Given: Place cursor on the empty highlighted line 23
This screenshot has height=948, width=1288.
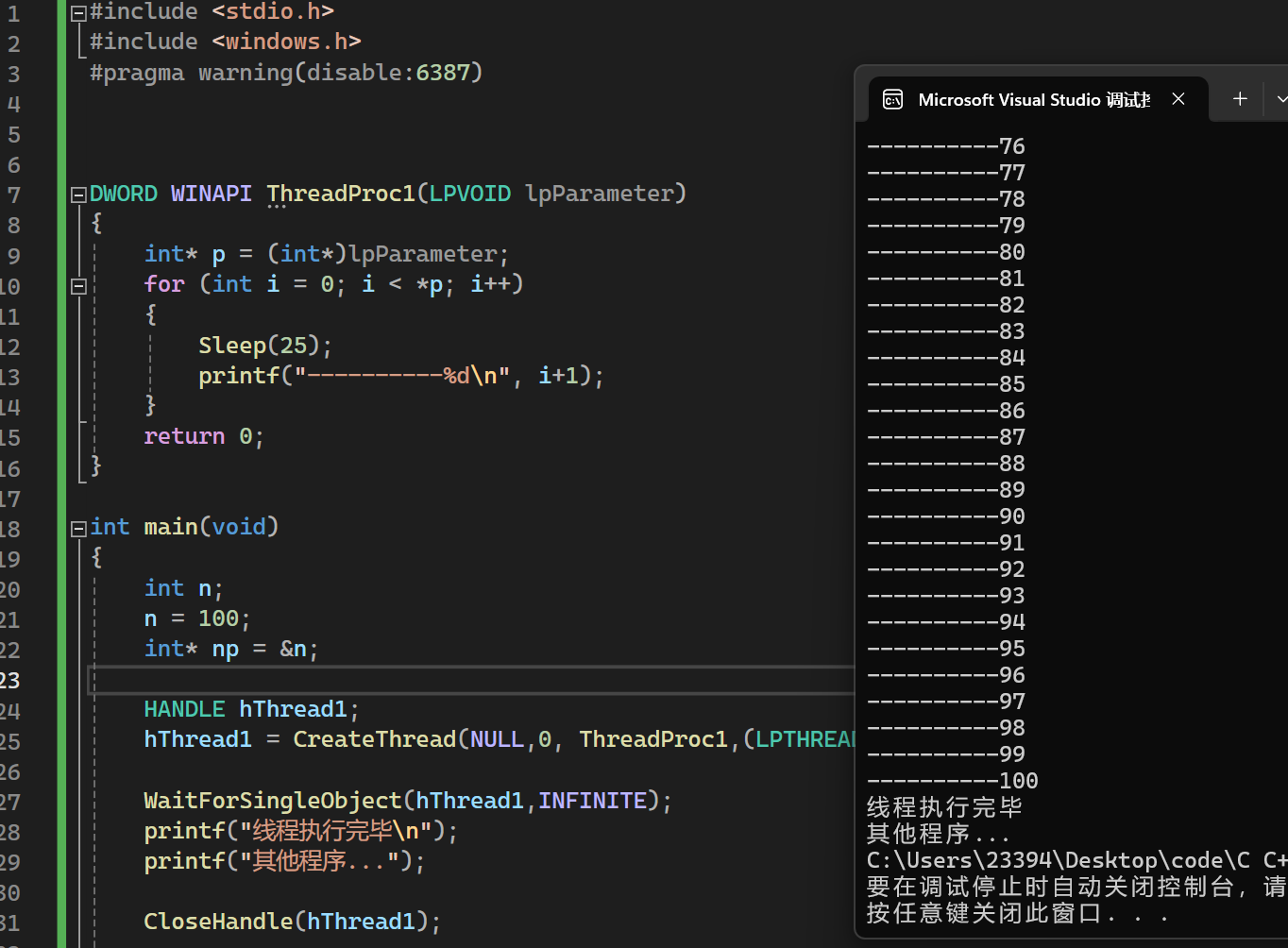Looking at the screenshot, I should (472, 680).
